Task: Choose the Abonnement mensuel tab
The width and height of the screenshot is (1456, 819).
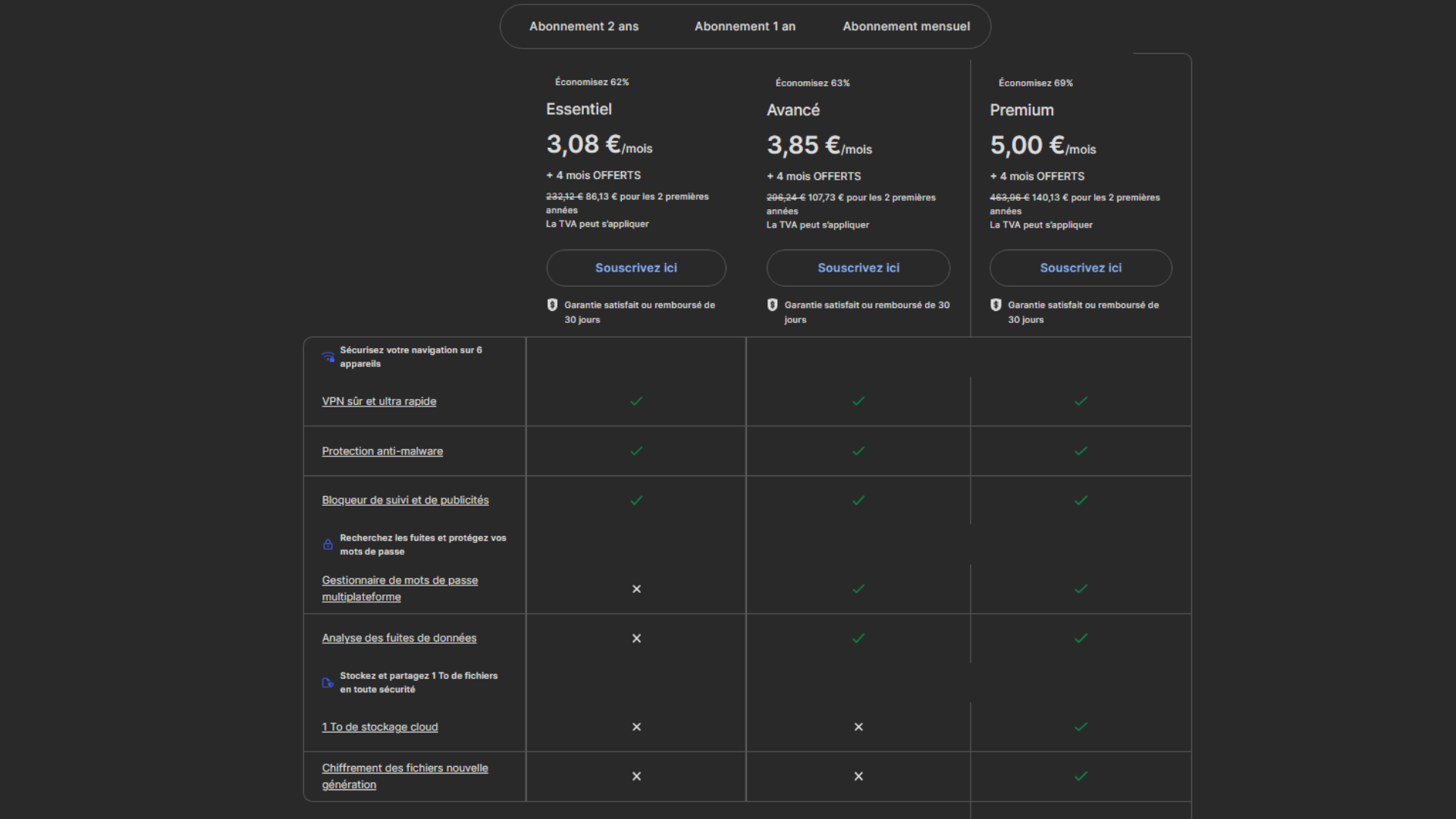Action: click(x=906, y=27)
